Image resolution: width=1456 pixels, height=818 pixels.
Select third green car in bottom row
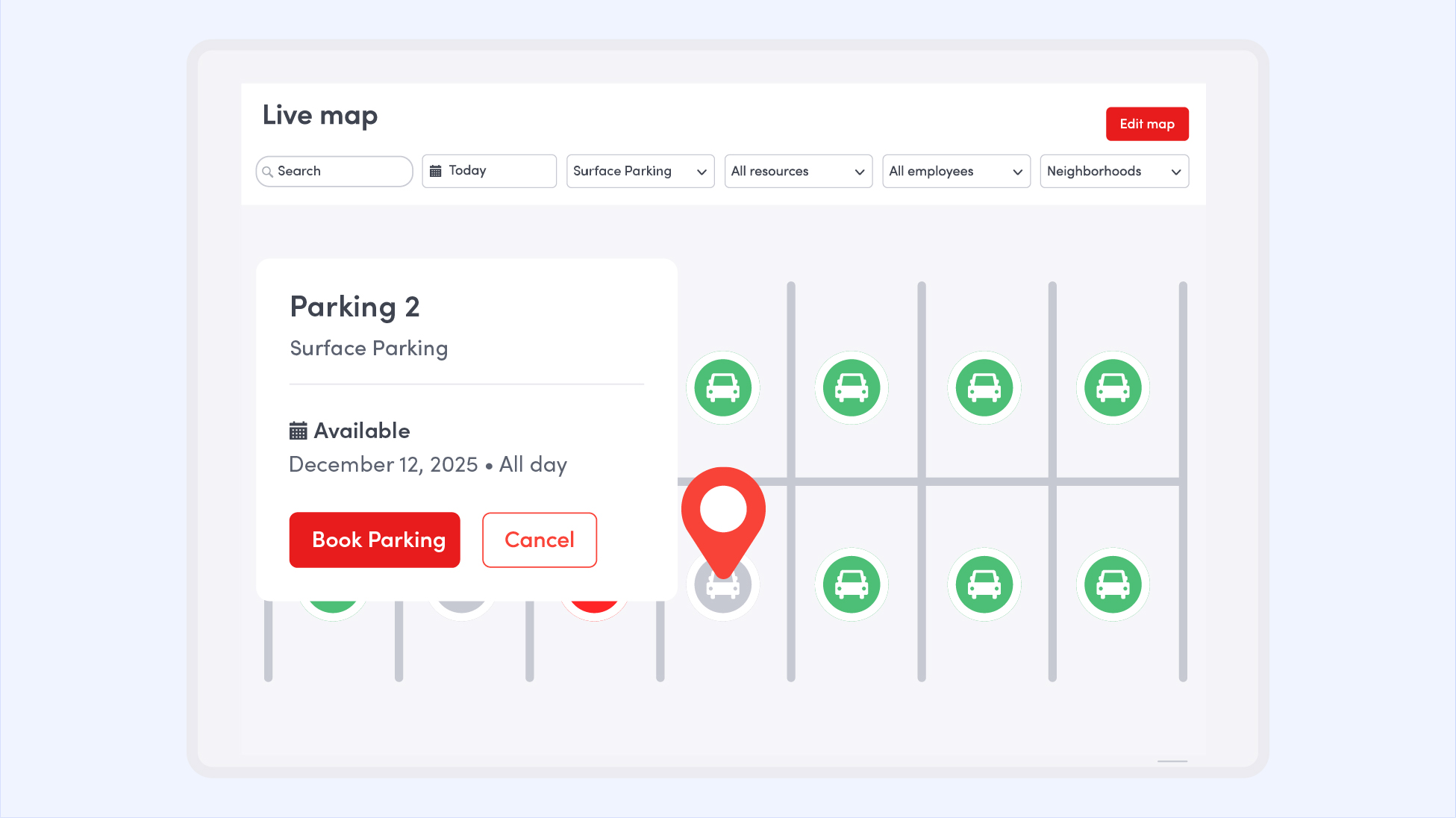coord(984,584)
